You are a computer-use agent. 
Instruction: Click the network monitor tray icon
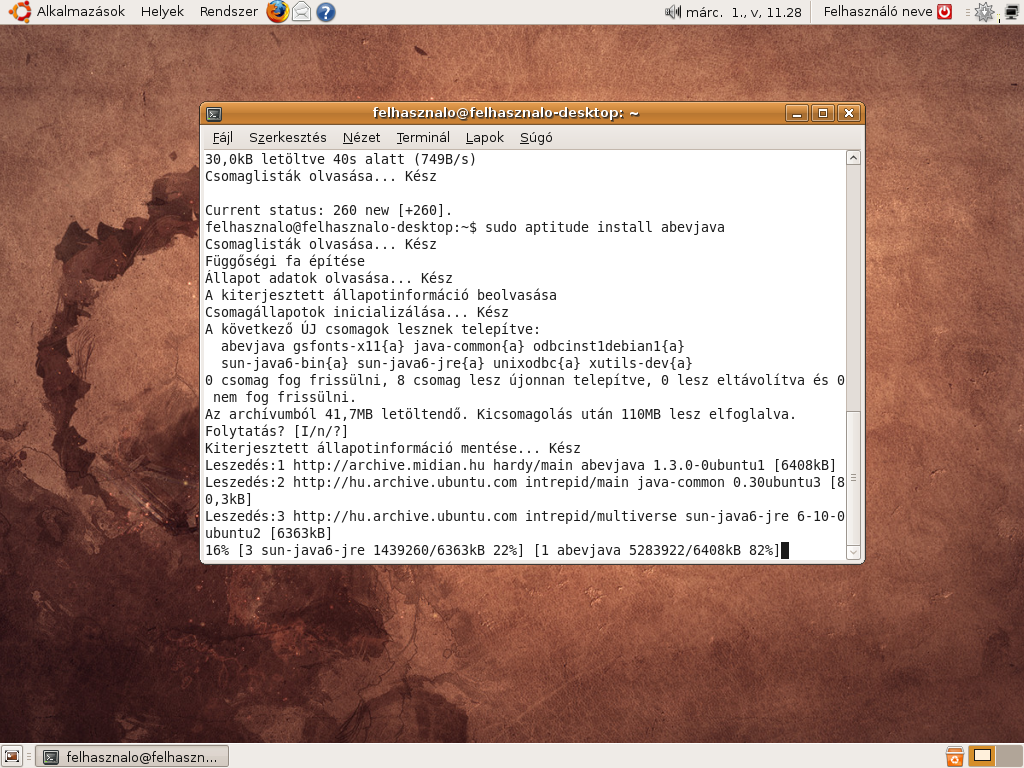tap(1011, 12)
